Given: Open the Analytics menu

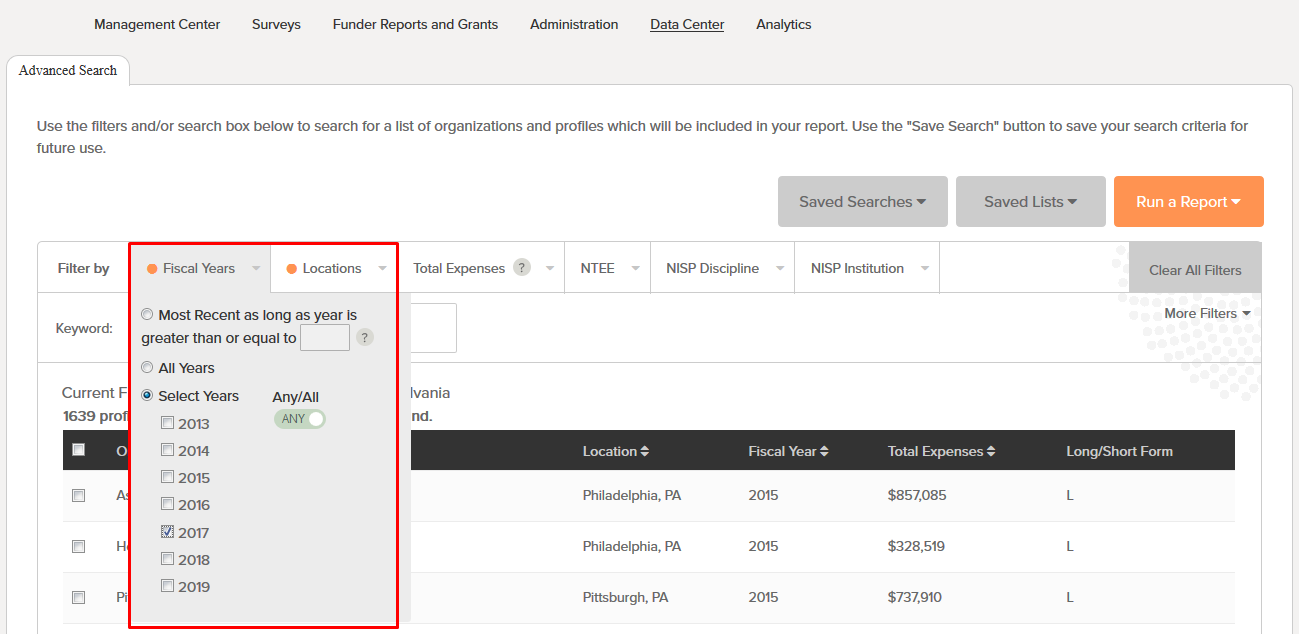Looking at the screenshot, I should (783, 24).
